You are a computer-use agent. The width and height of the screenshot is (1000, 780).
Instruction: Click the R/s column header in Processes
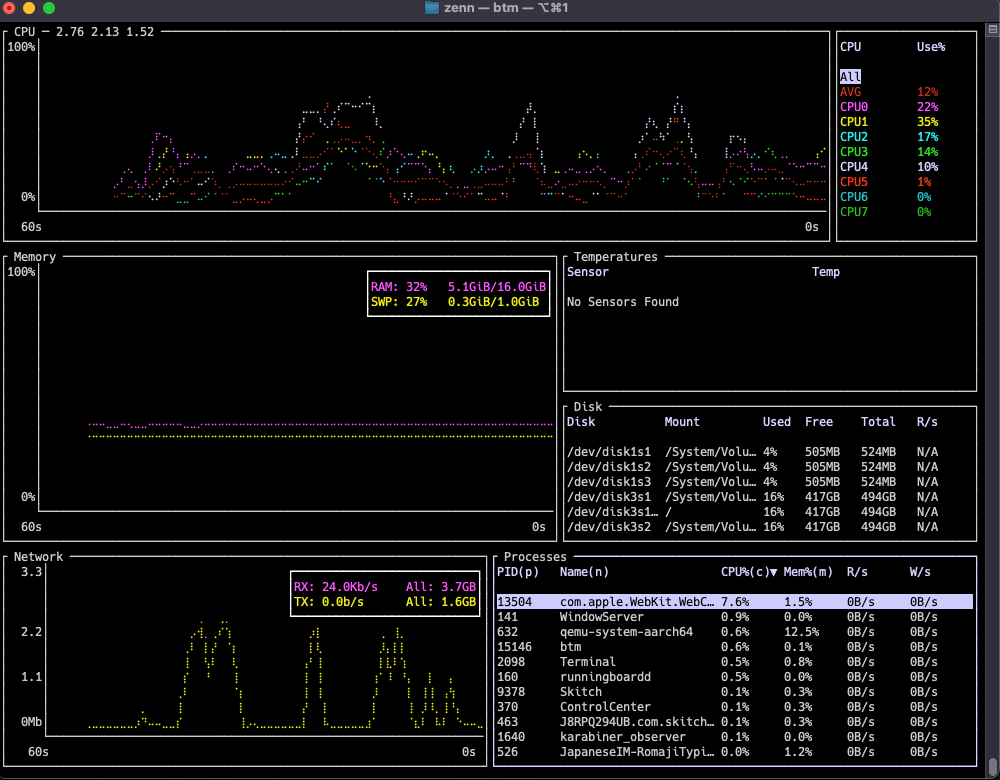click(x=857, y=572)
